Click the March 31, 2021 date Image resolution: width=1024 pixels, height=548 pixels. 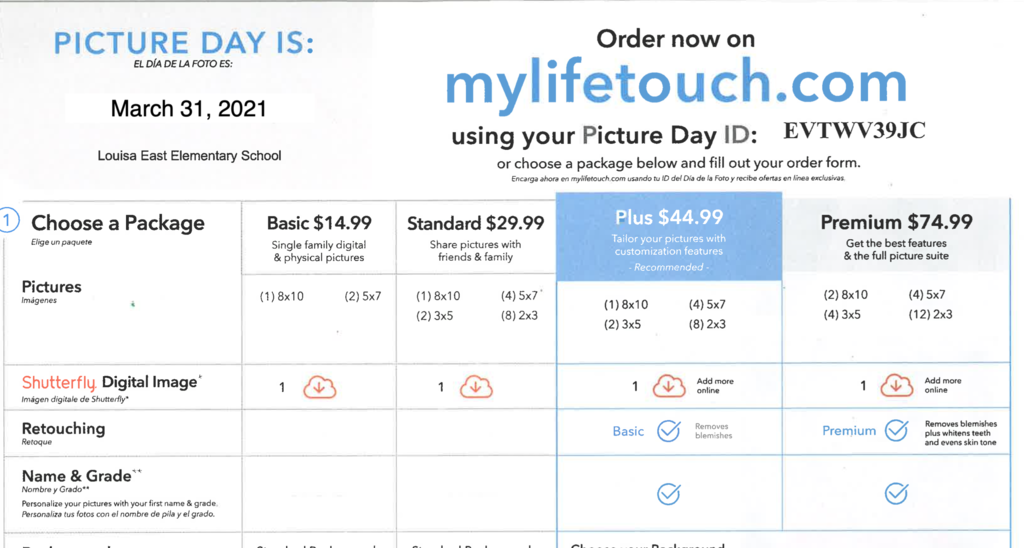click(189, 108)
